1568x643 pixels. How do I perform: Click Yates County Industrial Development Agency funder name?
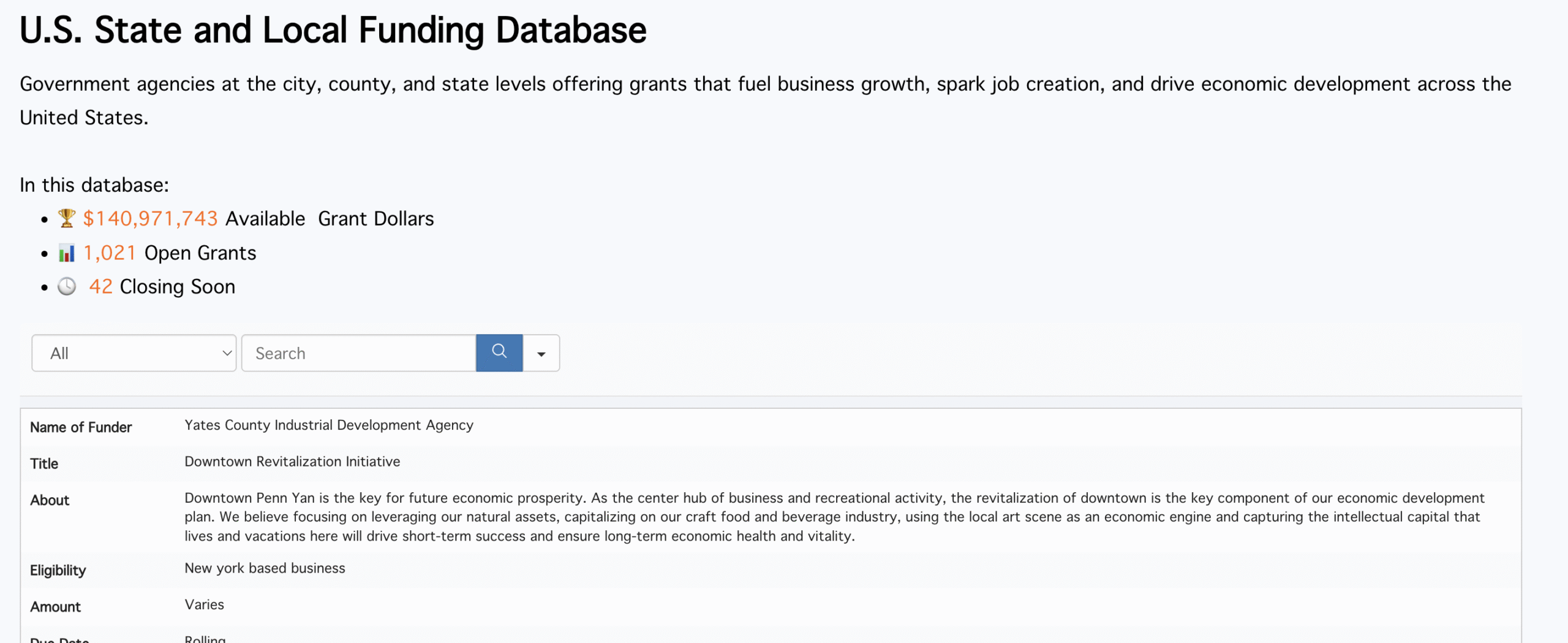coord(329,425)
